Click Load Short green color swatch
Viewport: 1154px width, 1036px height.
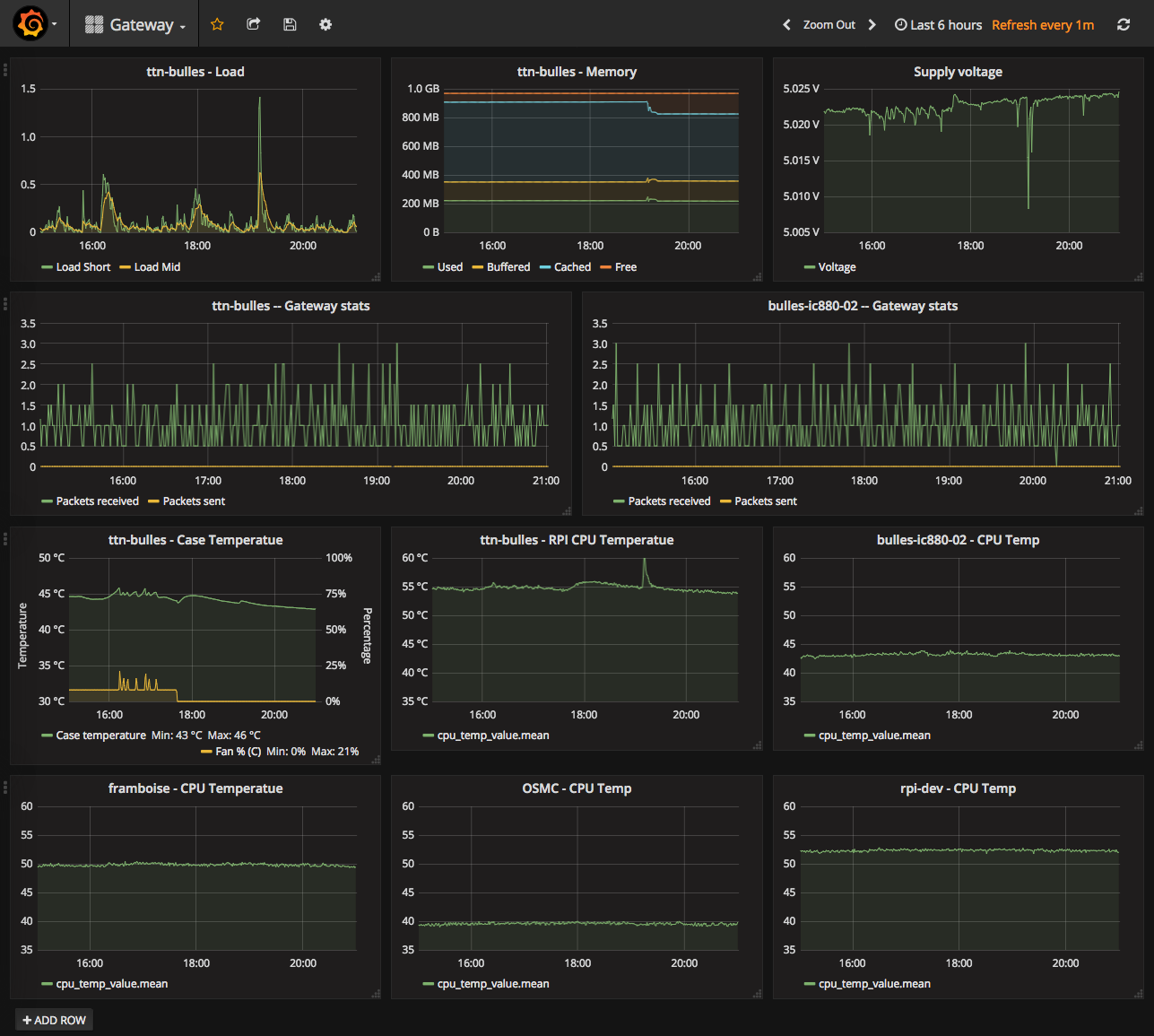point(47,267)
